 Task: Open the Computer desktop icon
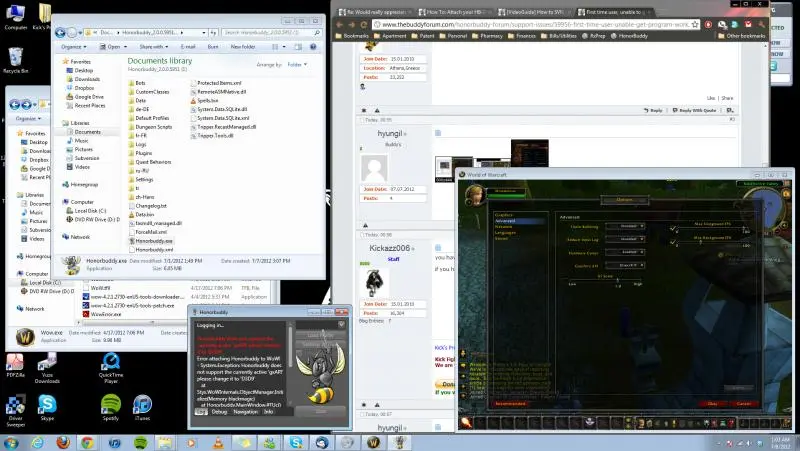(15, 17)
